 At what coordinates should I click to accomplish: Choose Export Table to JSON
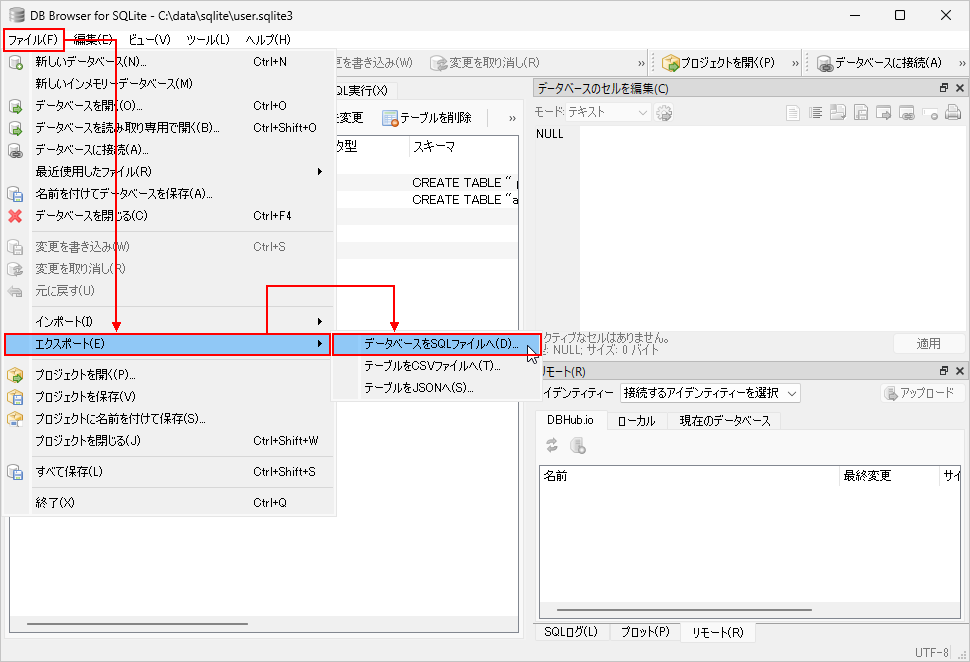(419, 388)
